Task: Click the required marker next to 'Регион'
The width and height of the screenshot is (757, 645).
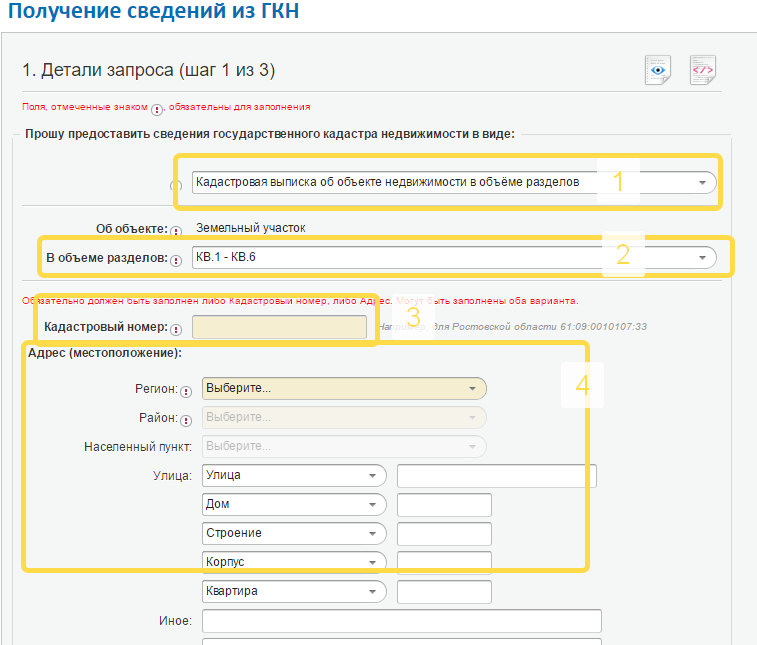Action: pos(185,390)
